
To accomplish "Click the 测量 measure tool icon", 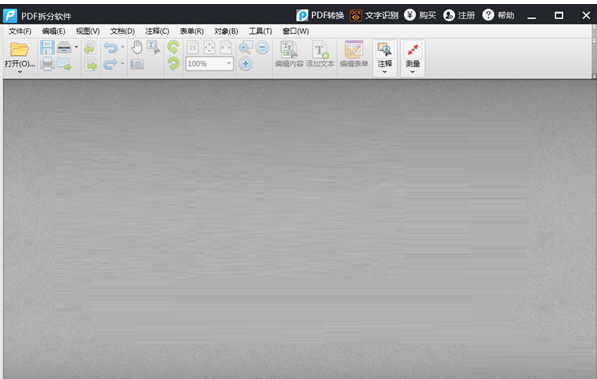I will pyautogui.click(x=413, y=50).
